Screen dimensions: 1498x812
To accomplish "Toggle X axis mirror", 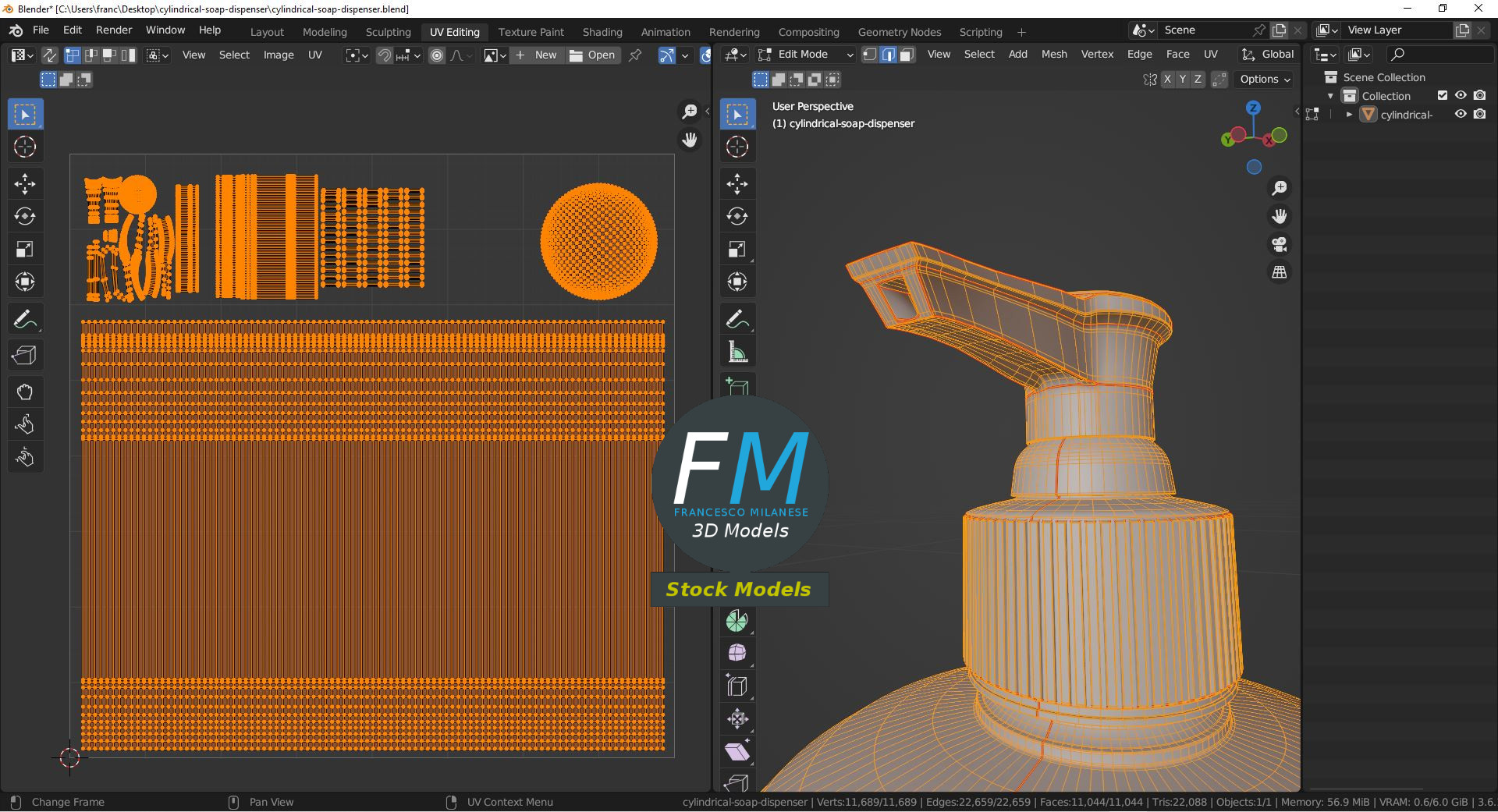I will (1167, 80).
